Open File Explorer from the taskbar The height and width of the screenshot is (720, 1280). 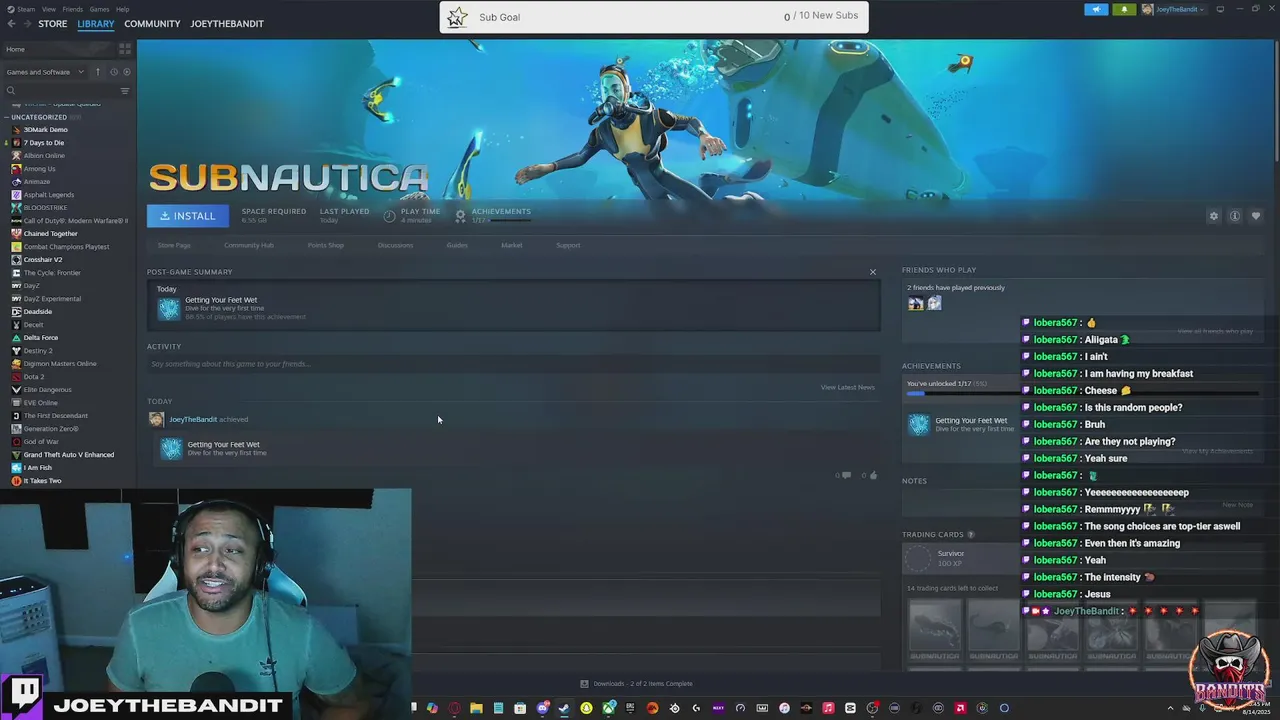pyautogui.click(x=476, y=708)
